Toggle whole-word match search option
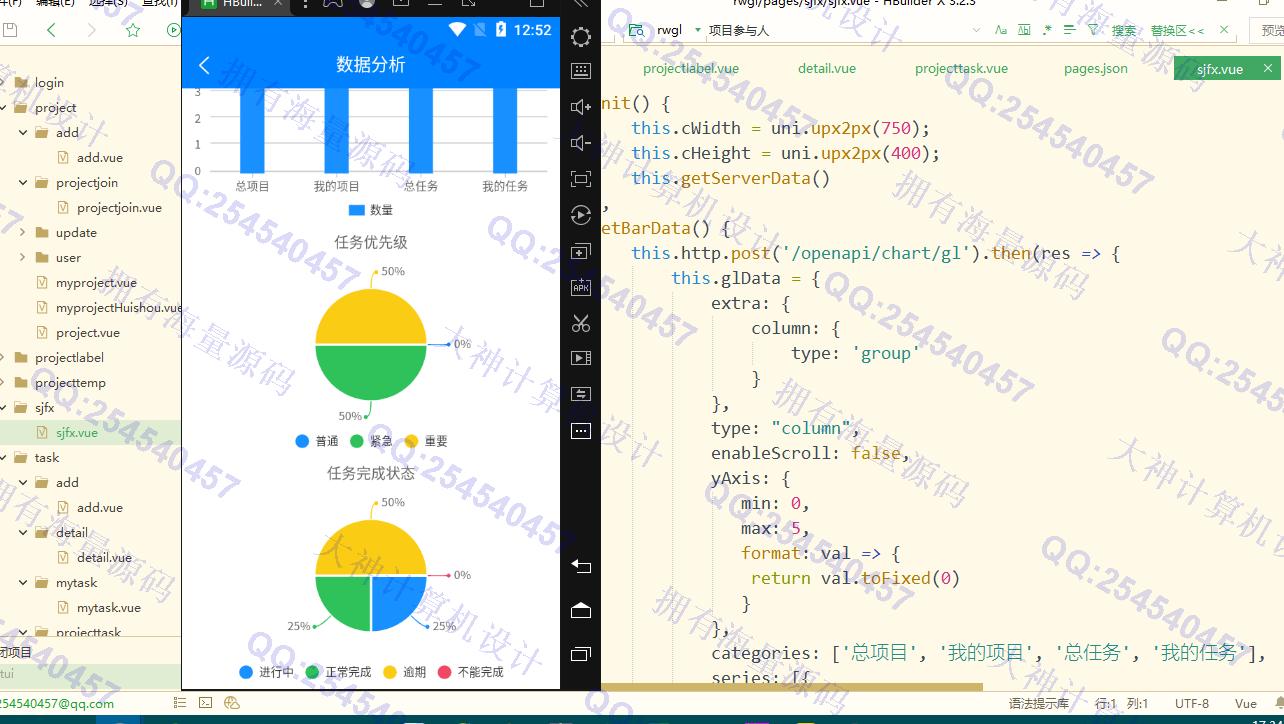Image resolution: width=1284 pixels, height=724 pixels. point(1024,30)
